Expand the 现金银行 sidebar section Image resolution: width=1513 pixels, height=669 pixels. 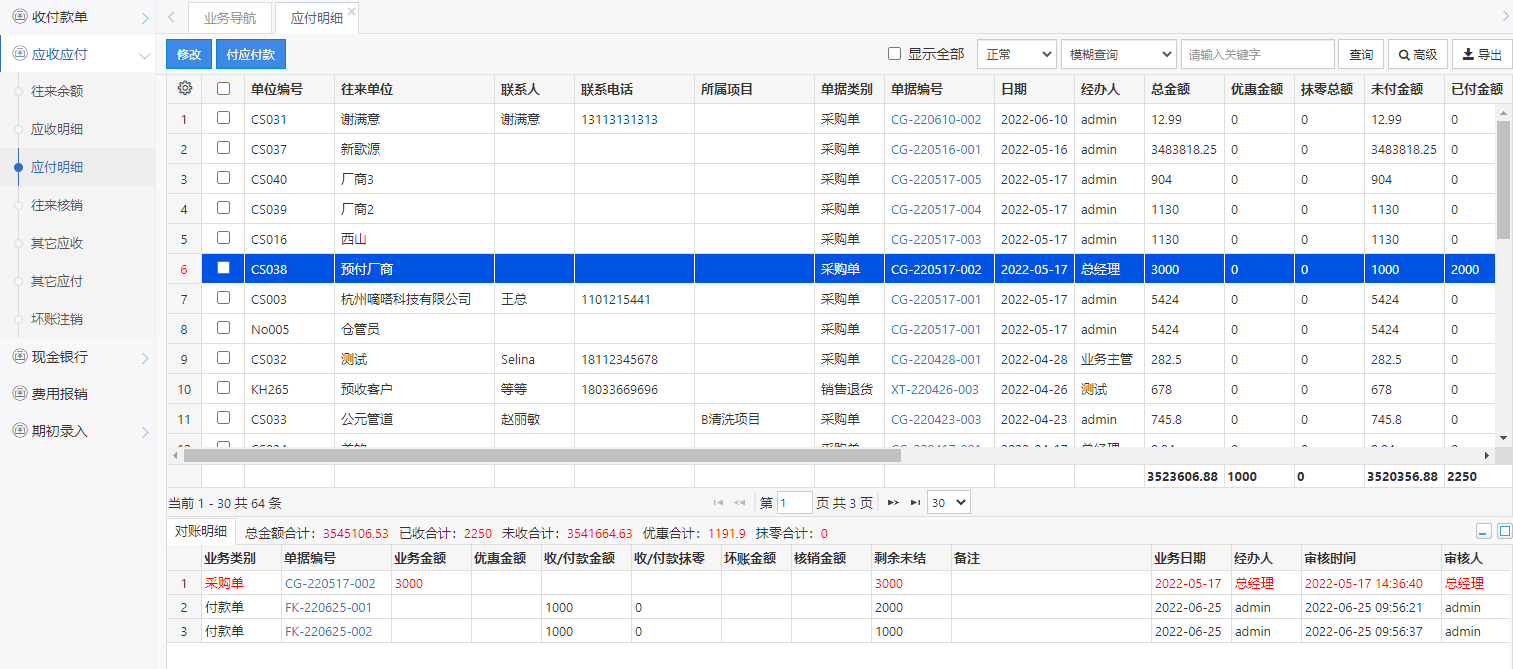[144, 357]
